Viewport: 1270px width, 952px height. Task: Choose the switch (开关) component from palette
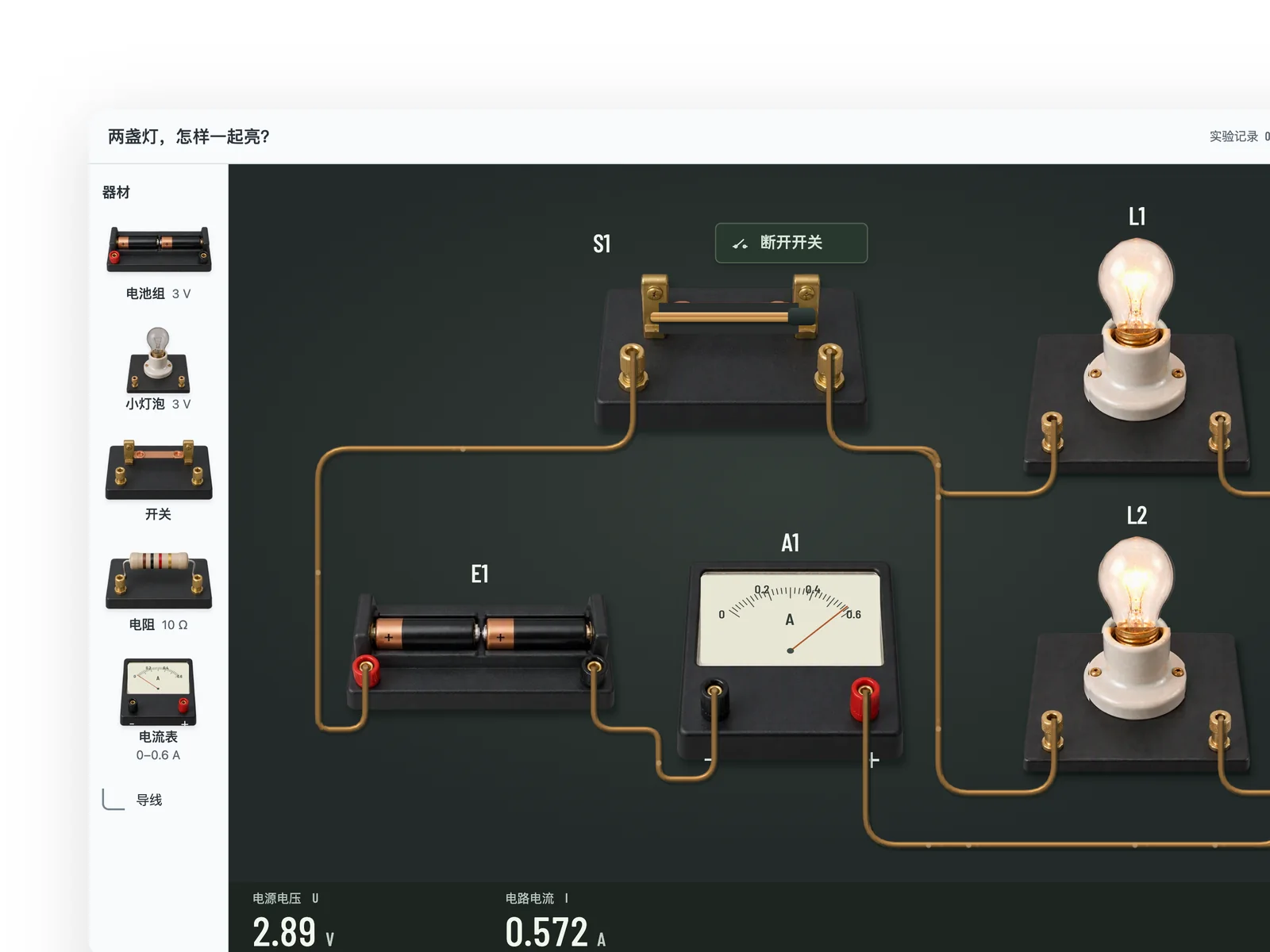(159, 481)
